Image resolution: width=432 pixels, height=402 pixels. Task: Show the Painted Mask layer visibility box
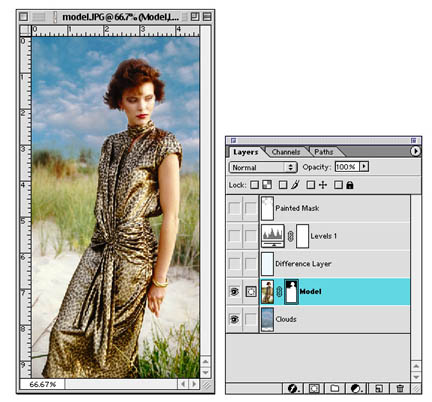pyautogui.click(x=234, y=208)
